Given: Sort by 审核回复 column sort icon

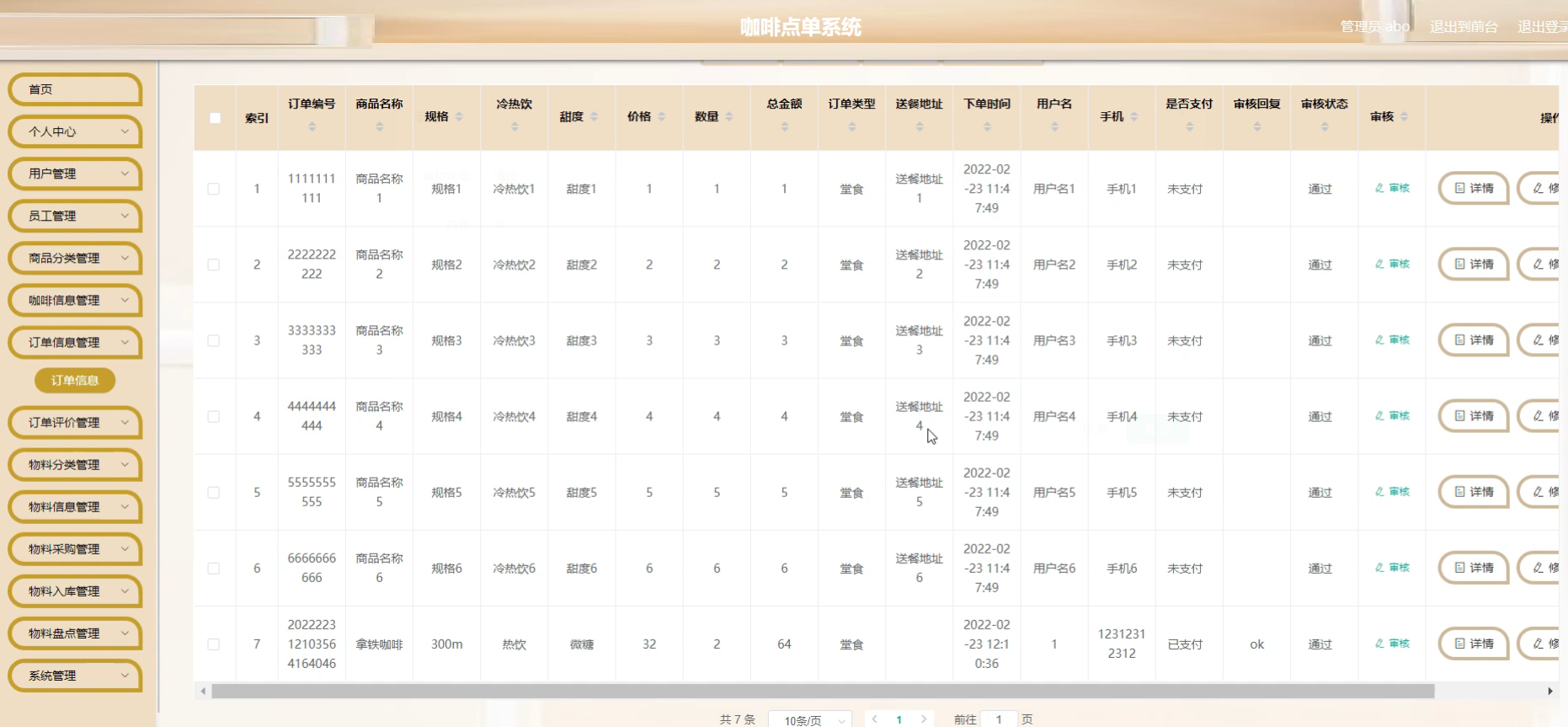Looking at the screenshot, I should pos(1257,126).
